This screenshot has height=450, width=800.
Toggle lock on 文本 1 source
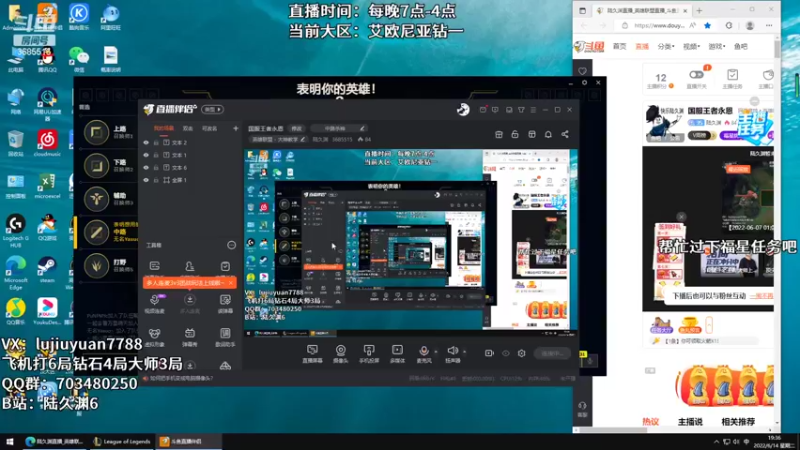pos(156,155)
